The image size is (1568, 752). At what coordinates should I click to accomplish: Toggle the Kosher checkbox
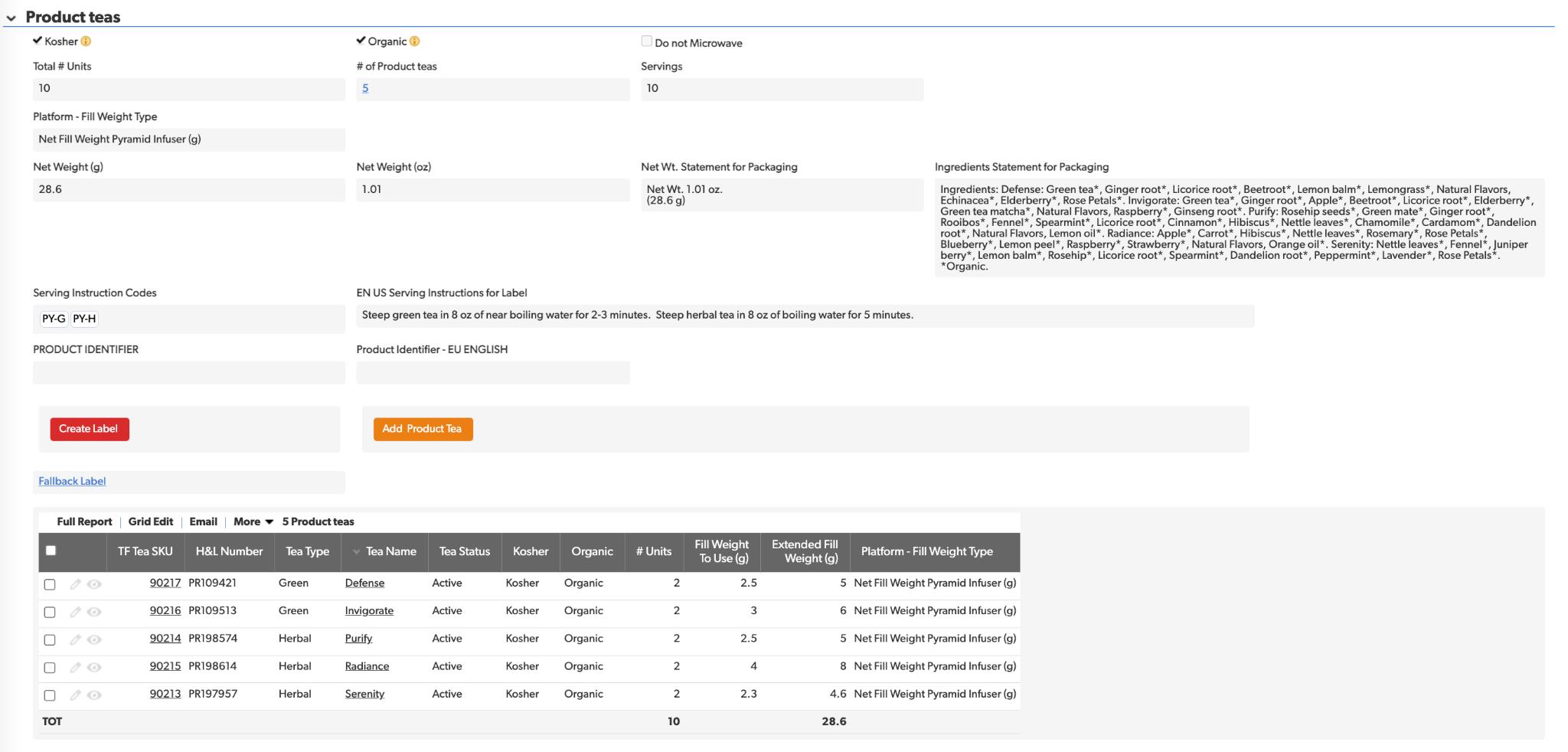tap(38, 41)
